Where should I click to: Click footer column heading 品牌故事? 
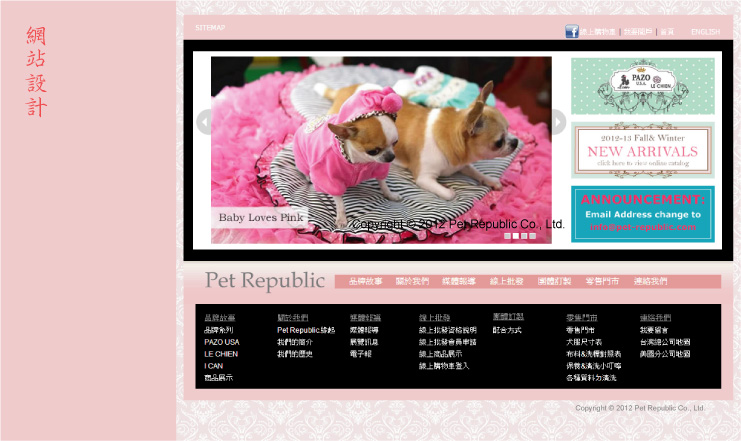pos(220,318)
